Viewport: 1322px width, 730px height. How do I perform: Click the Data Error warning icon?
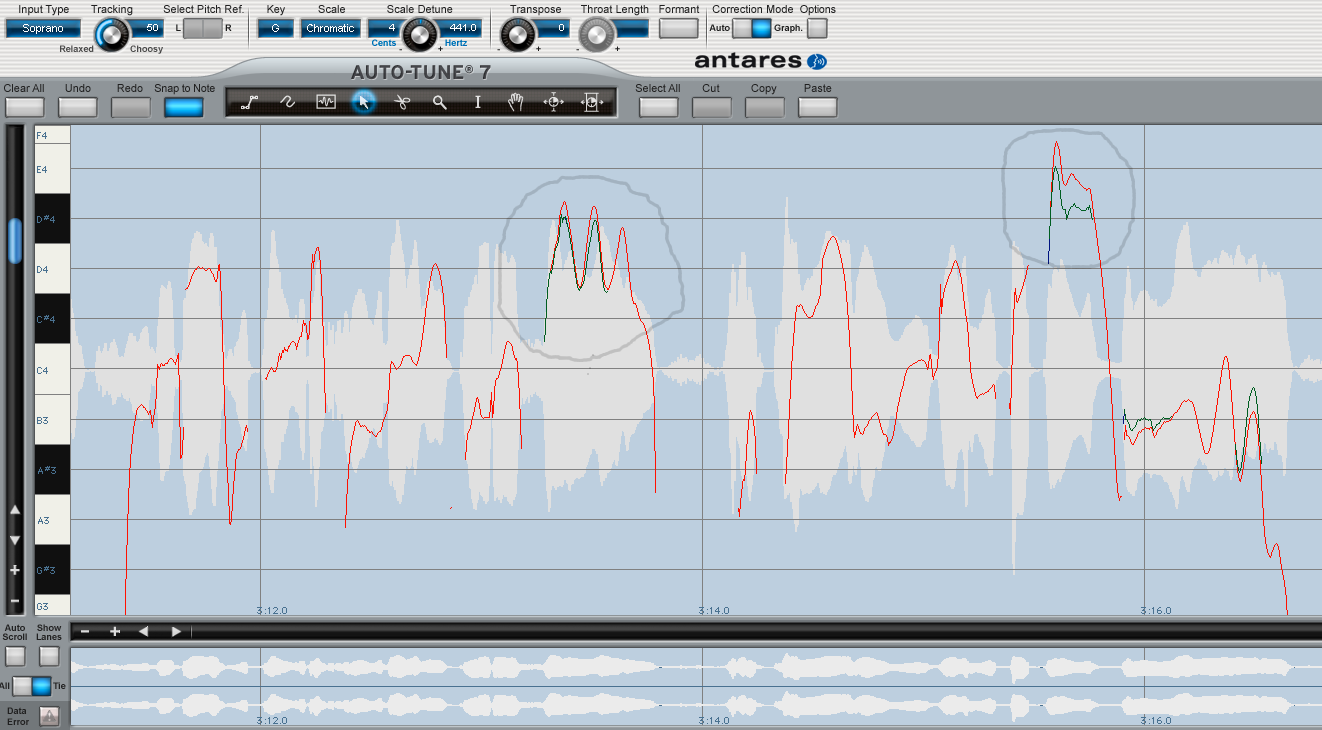coord(49,716)
